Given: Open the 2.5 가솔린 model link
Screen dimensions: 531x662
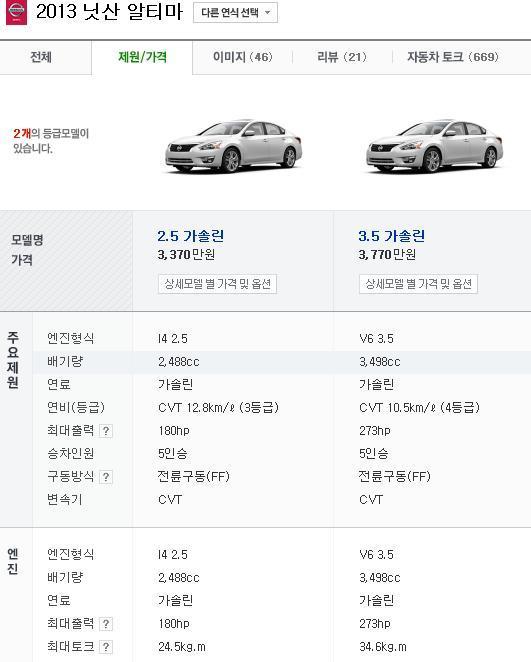Looking at the screenshot, I should (x=190, y=236).
